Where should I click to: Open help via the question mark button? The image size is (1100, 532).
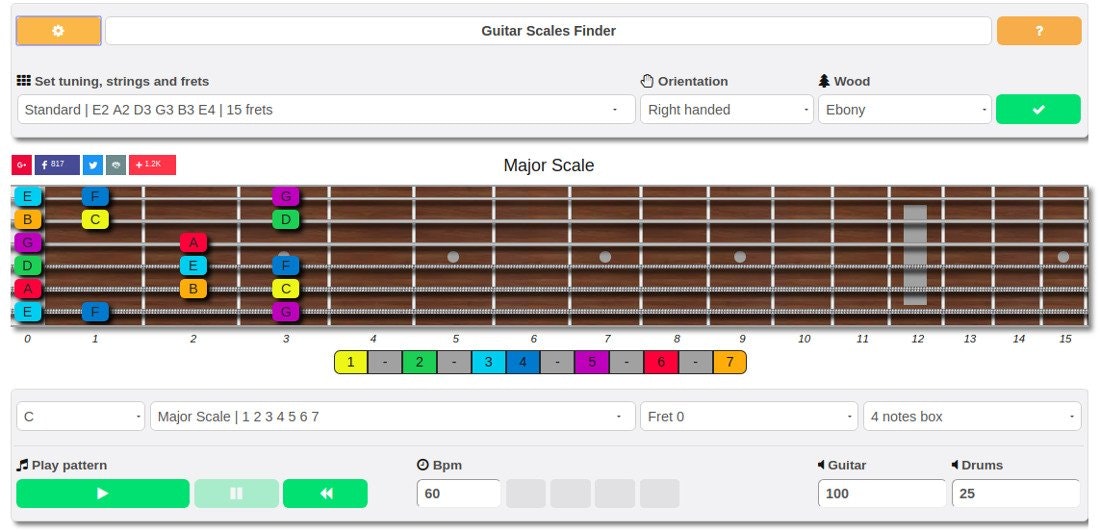[1039, 31]
